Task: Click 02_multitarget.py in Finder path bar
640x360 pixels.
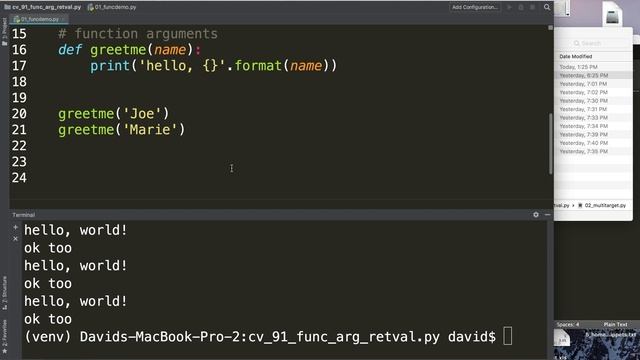Action: click(602, 206)
